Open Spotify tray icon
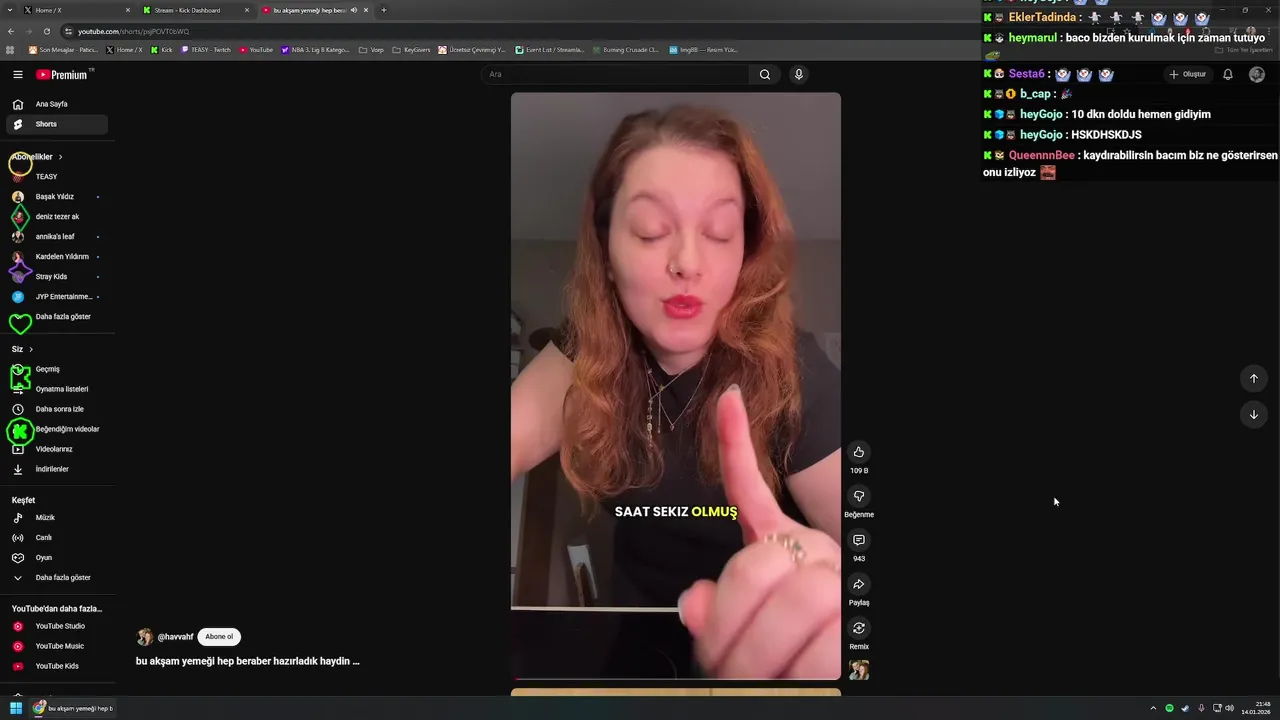 (x=1169, y=708)
